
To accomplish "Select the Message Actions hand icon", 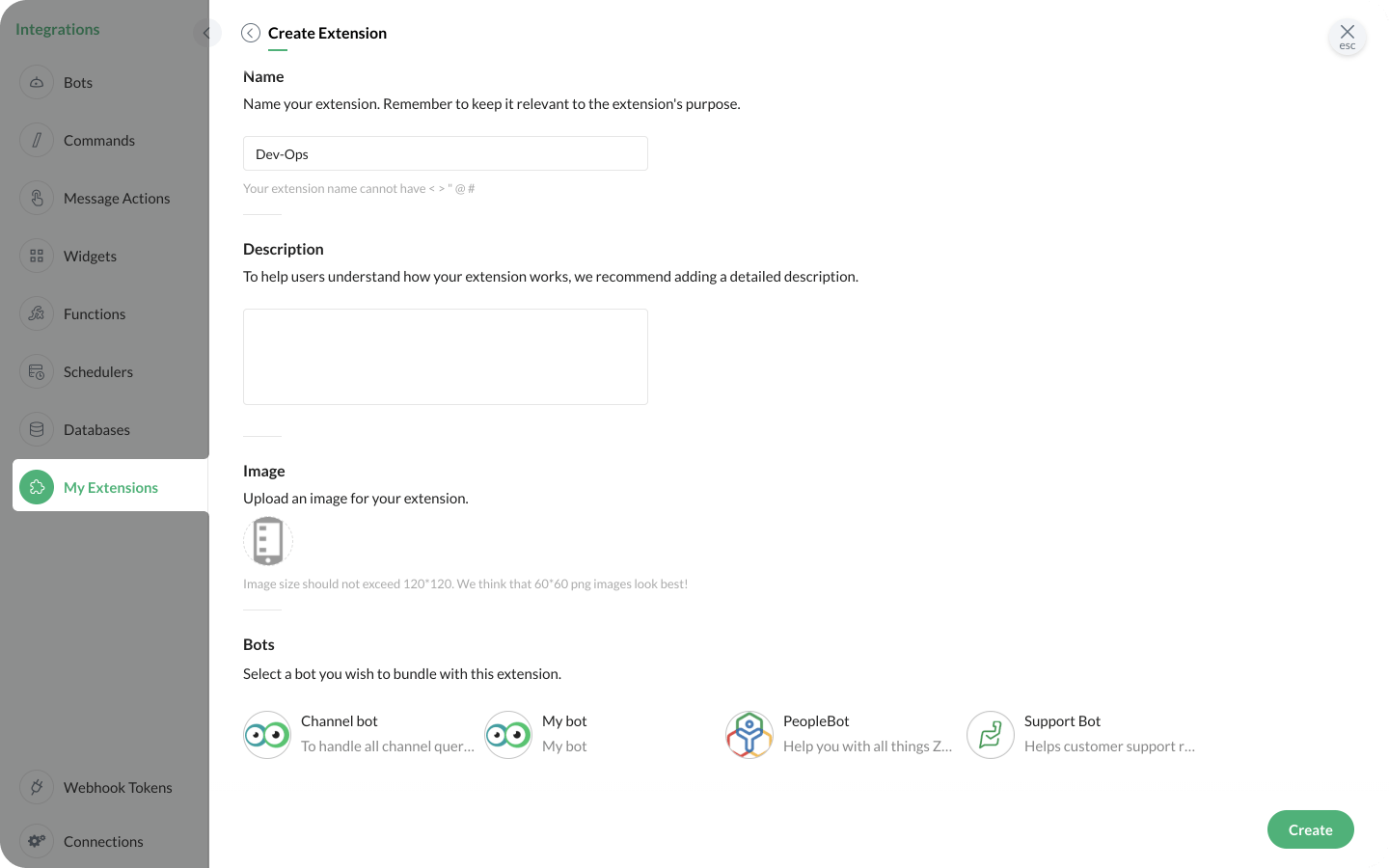I will (x=37, y=199).
